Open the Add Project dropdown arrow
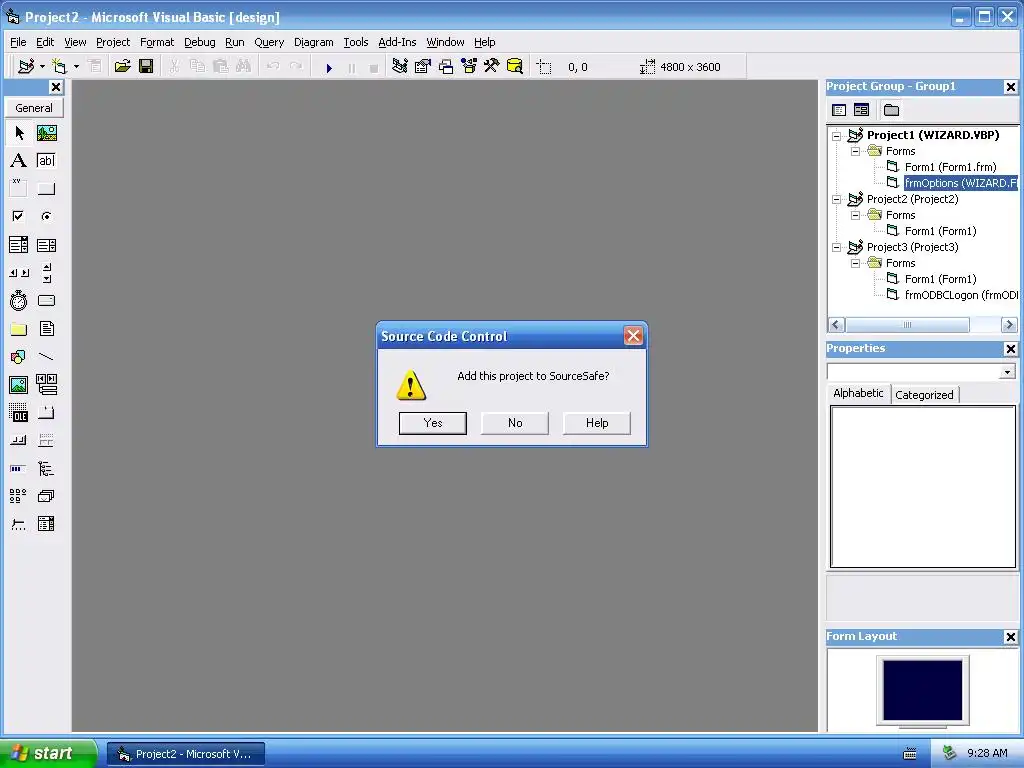This screenshot has width=1024, height=768. pyautogui.click(x=42, y=67)
